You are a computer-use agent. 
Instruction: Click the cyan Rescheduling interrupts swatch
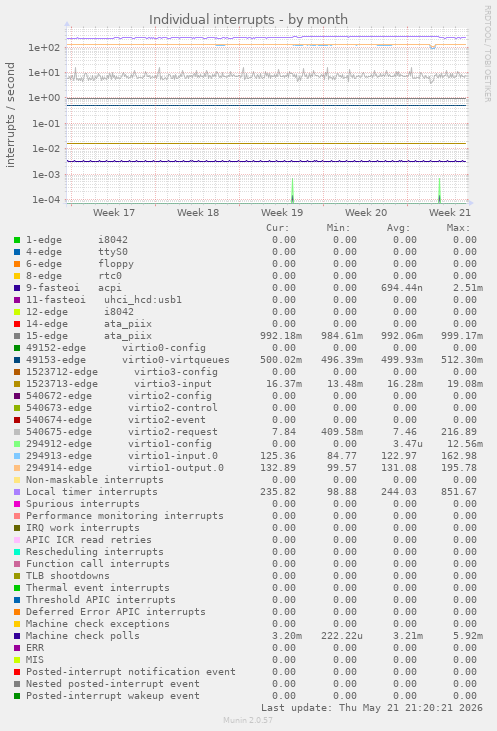(17, 552)
